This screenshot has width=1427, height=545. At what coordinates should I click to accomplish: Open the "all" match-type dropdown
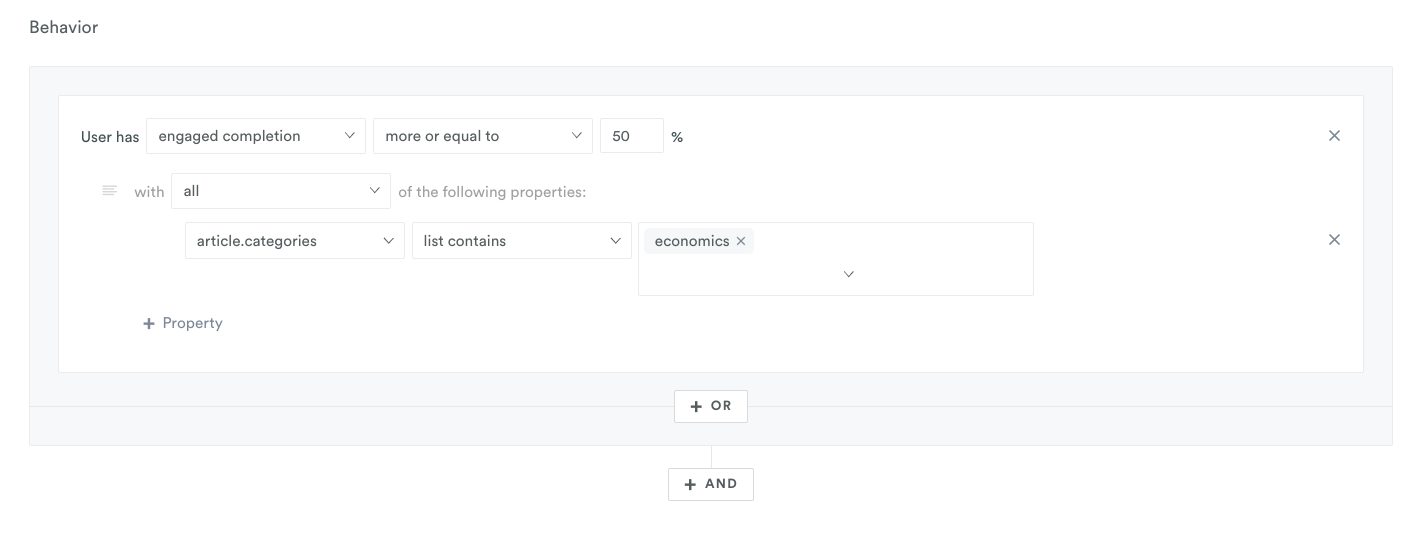click(x=280, y=190)
